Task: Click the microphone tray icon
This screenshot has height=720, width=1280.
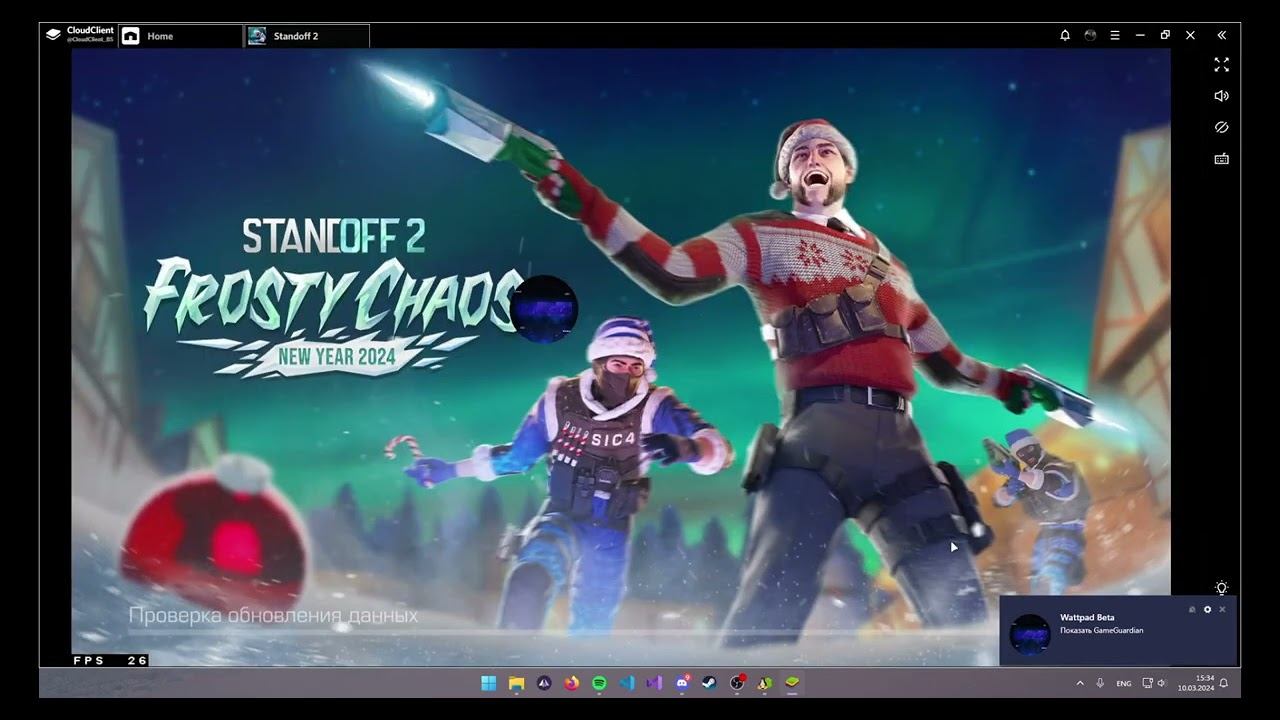Action: click(x=1100, y=683)
